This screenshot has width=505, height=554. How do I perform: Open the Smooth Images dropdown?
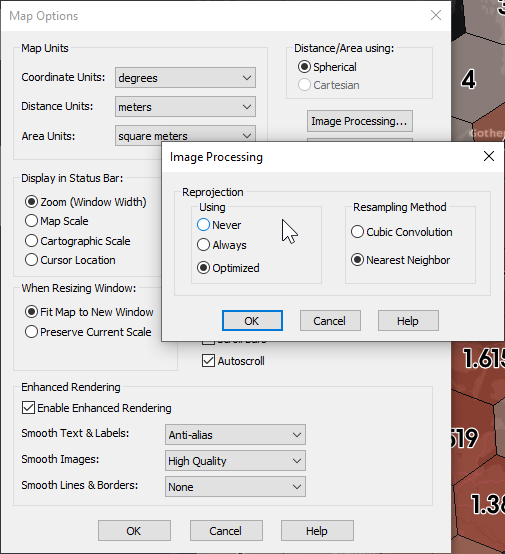pos(235,461)
